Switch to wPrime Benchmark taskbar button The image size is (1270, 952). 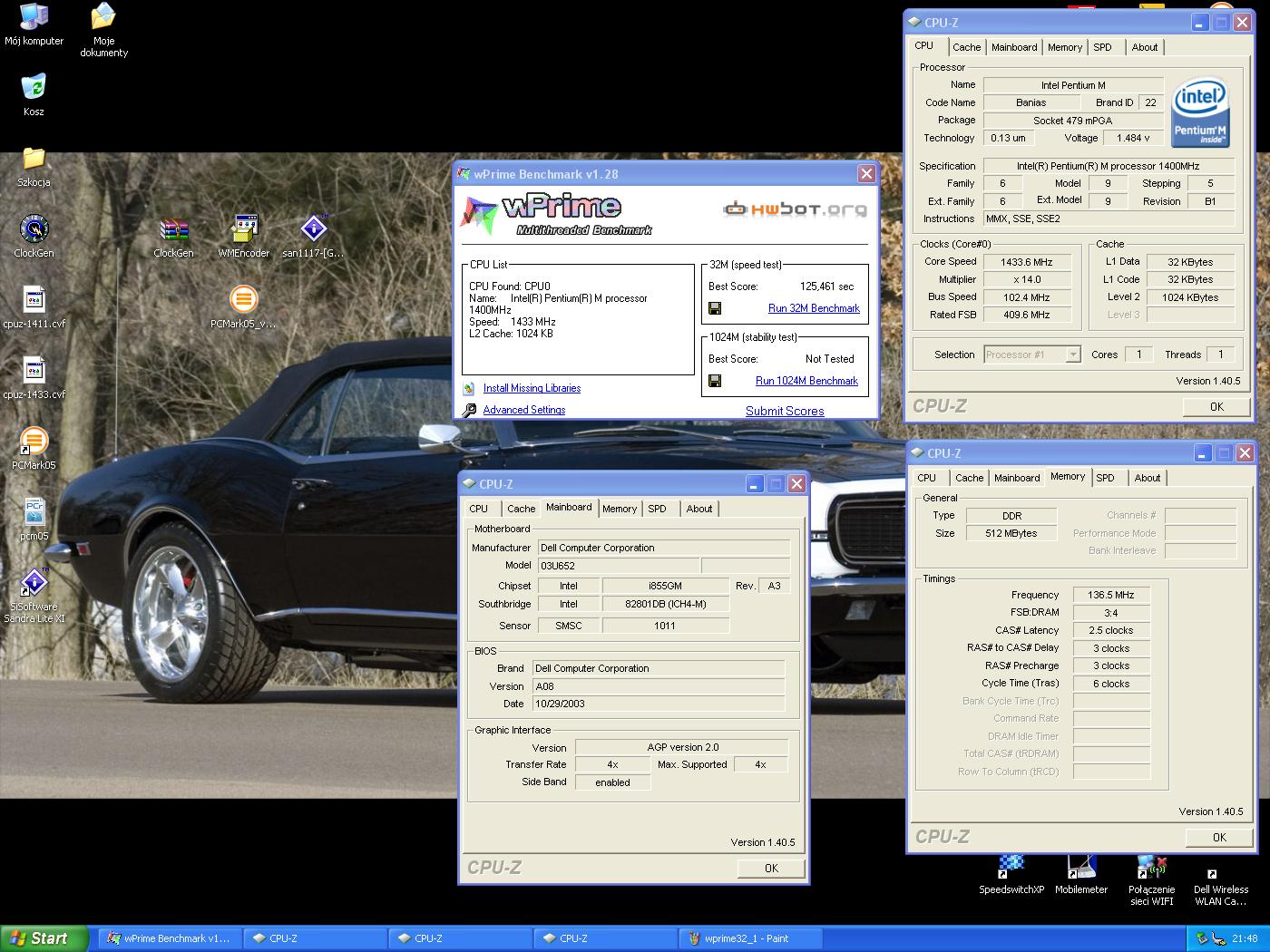(x=170, y=938)
